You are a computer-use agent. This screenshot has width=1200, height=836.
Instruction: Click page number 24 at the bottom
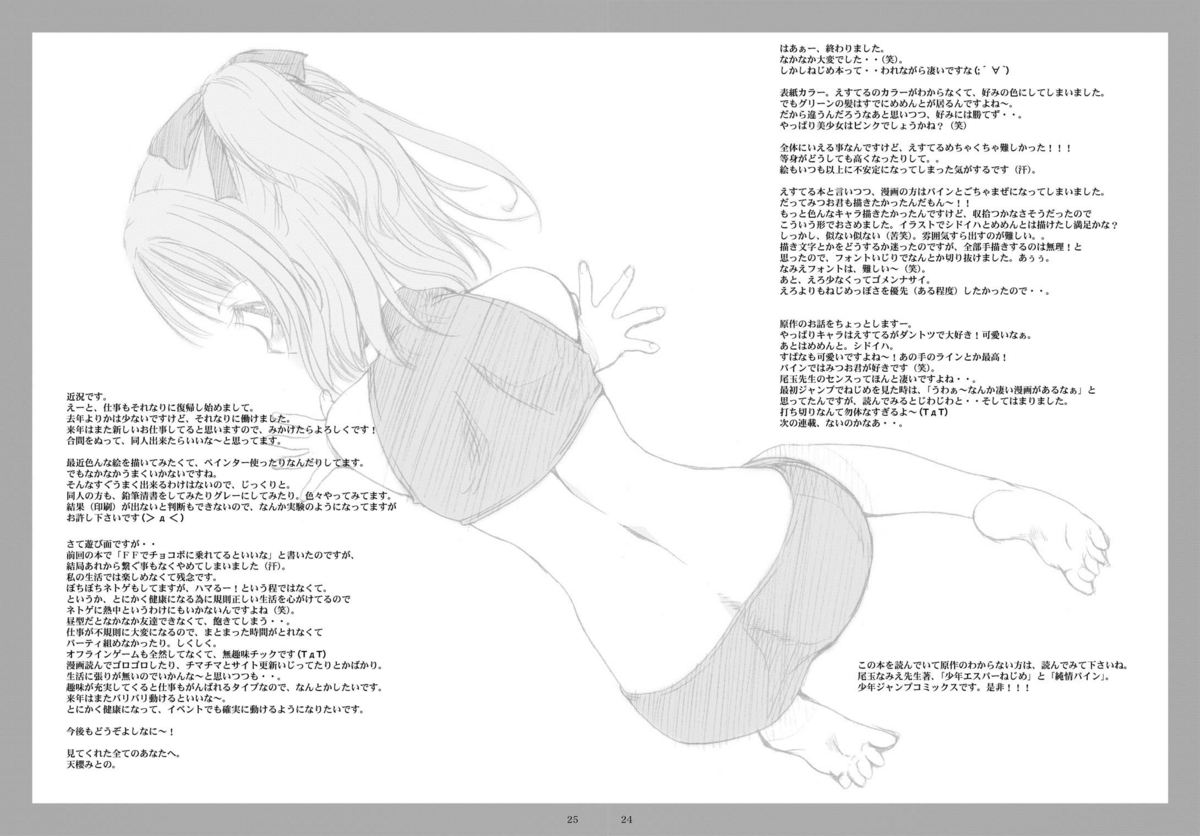pyautogui.click(x=627, y=820)
